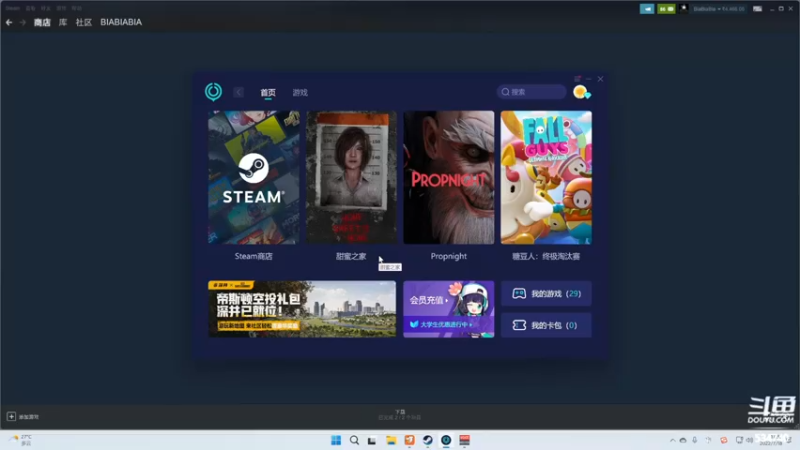Open the weather widget on the taskbar

point(20,440)
